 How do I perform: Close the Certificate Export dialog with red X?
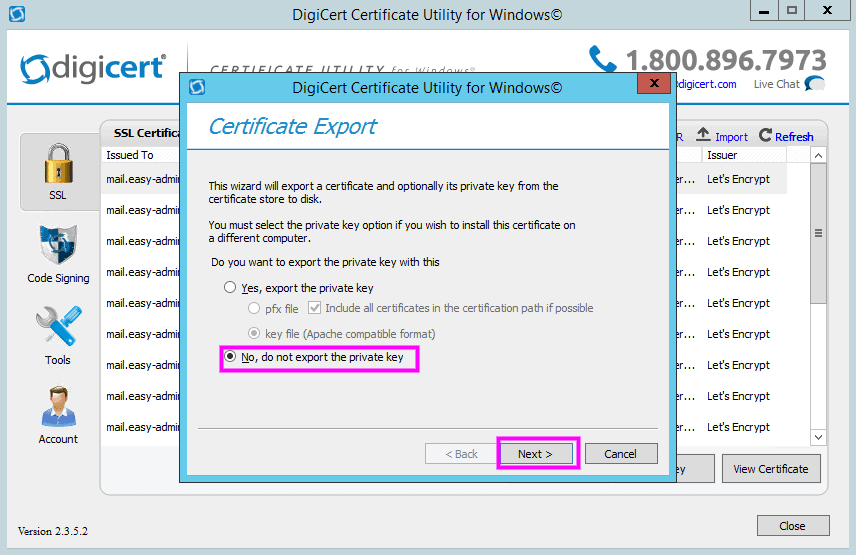coord(654,83)
